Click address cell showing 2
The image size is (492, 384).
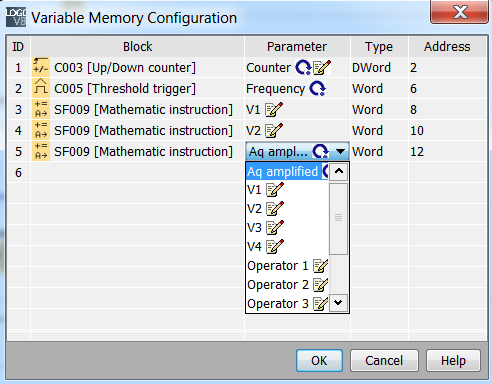click(x=447, y=68)
